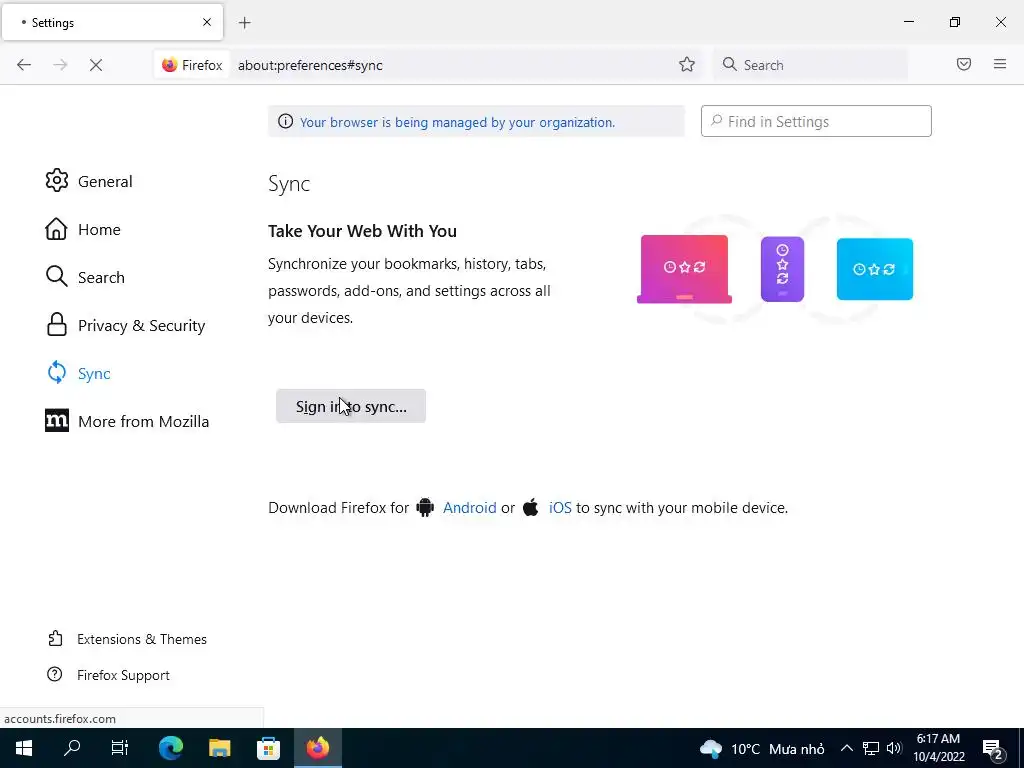This screenshot has height=768, width=1024.
Task: Click the Sign in to sync button
Action: pos(351,406)
